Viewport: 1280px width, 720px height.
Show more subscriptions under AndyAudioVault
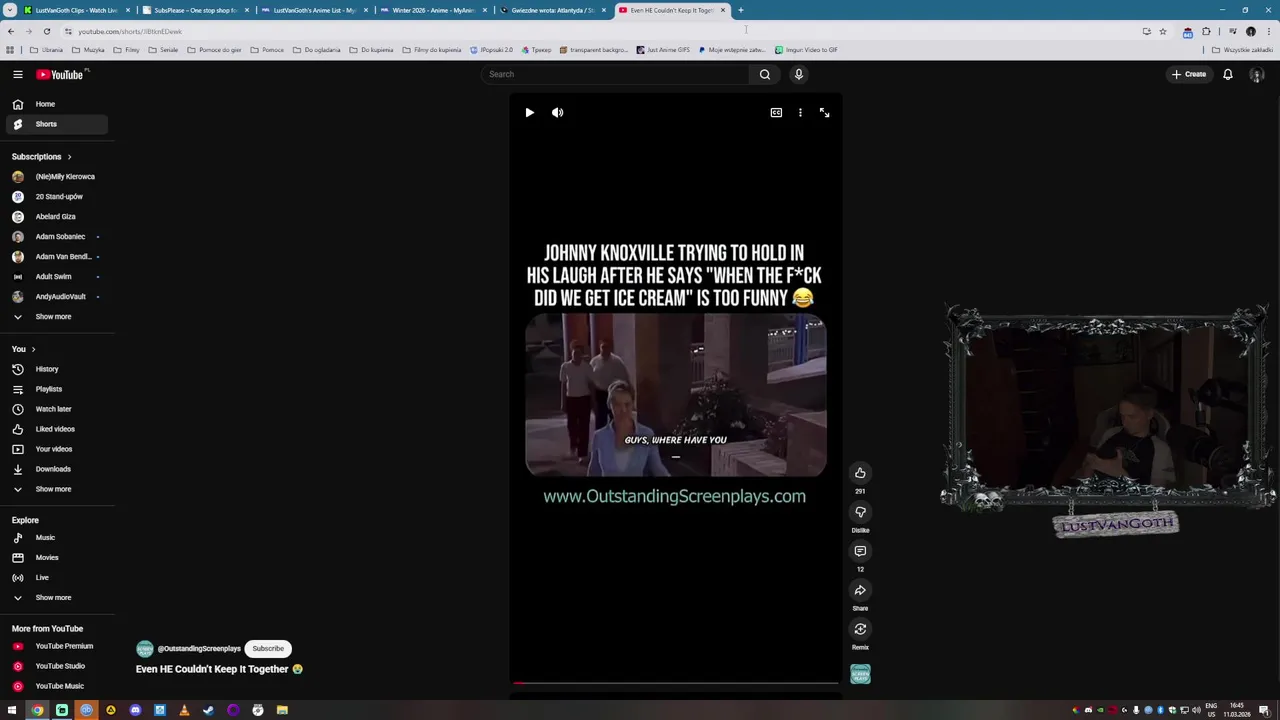click(x=56, y=317)
